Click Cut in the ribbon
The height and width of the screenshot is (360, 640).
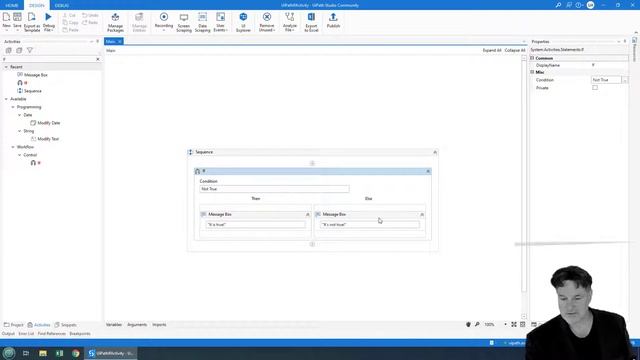click(69, 15)
